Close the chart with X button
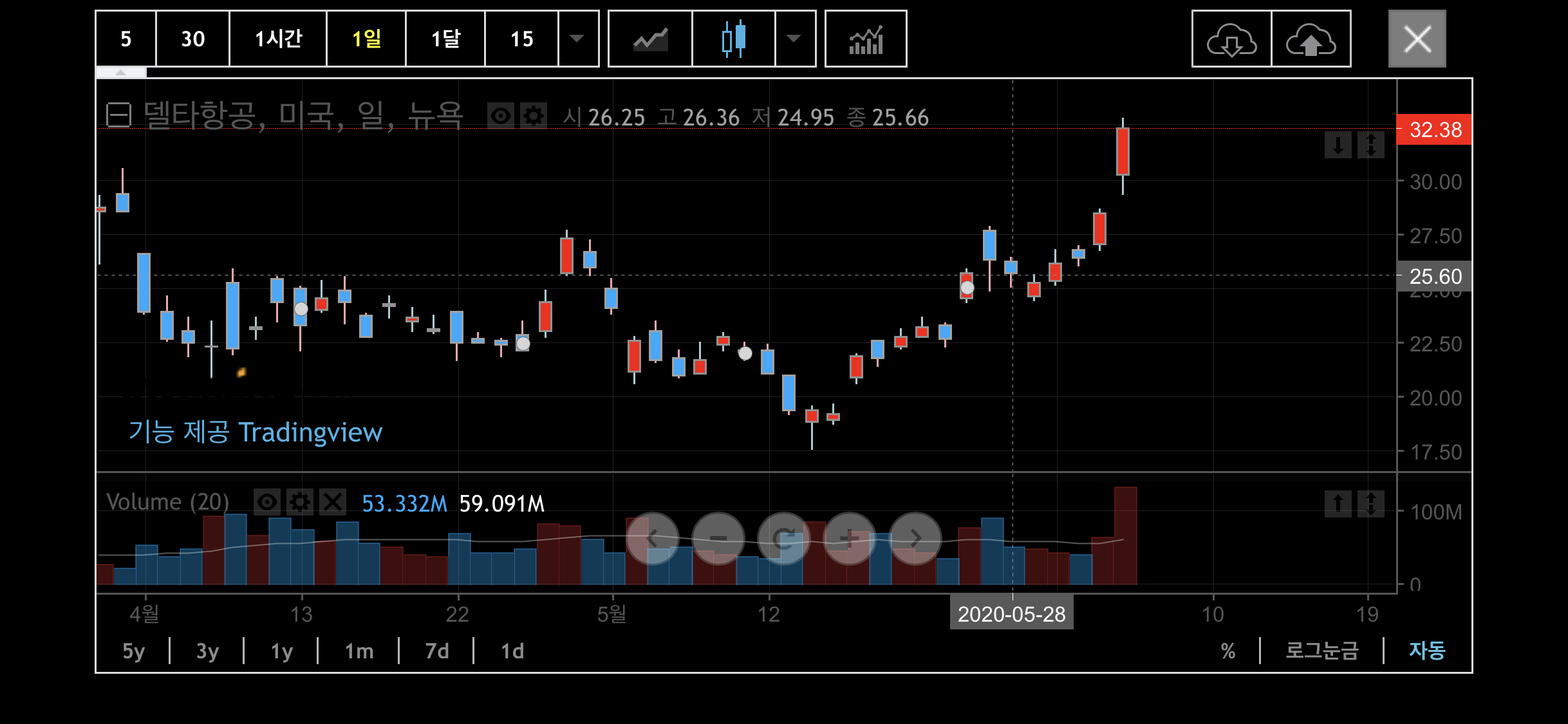This screenshot has width=1568, height=724. pyautogui.click(x=1417, y=39)
